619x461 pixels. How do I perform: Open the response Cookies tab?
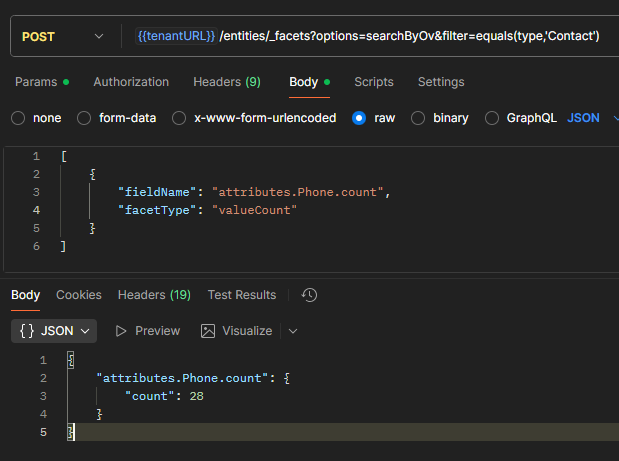click(x=79, y=295)
